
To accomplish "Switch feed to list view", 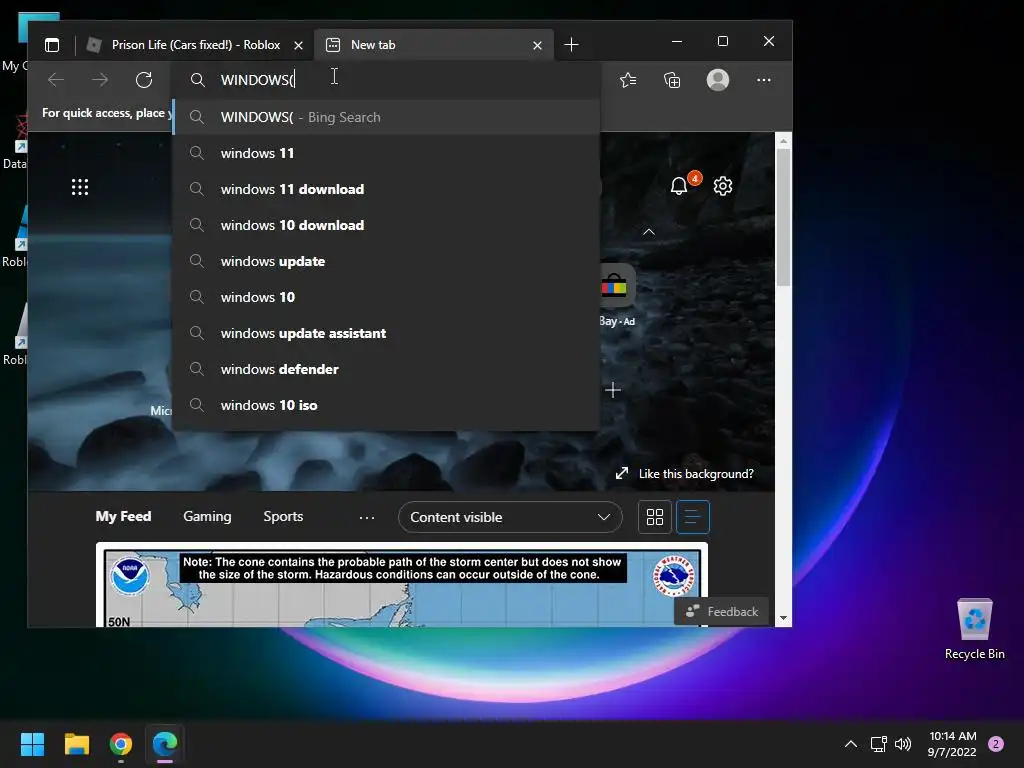I will click(693, 517).
